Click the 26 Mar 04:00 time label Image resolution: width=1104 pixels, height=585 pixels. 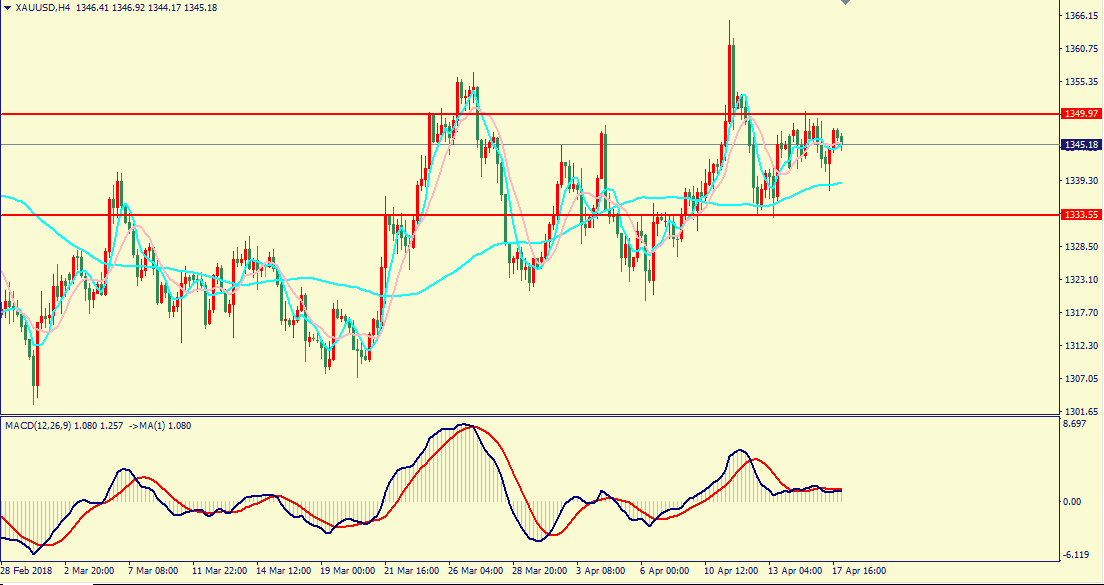(475, 571)
